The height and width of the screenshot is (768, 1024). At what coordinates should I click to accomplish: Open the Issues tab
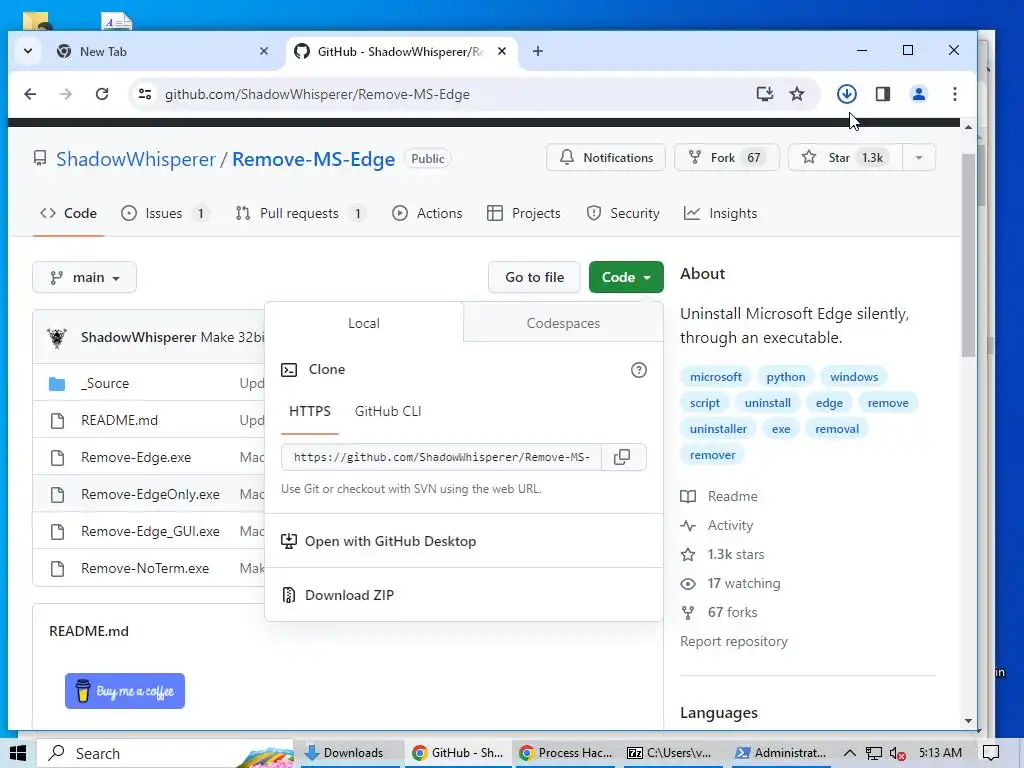165,214
